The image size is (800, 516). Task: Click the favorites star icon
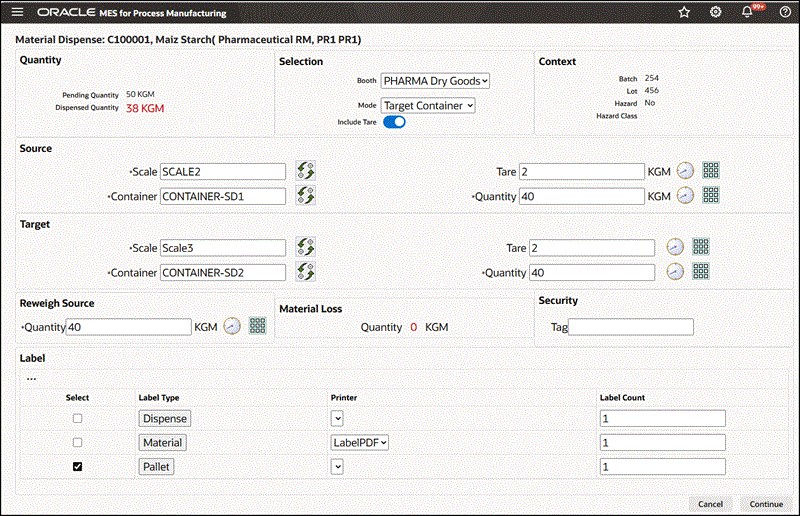click(684, 12)
